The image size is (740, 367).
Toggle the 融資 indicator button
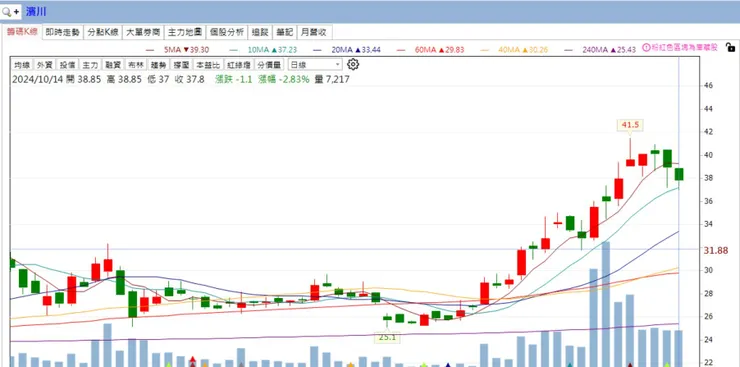pyautogui.click(x=112, y=65)
